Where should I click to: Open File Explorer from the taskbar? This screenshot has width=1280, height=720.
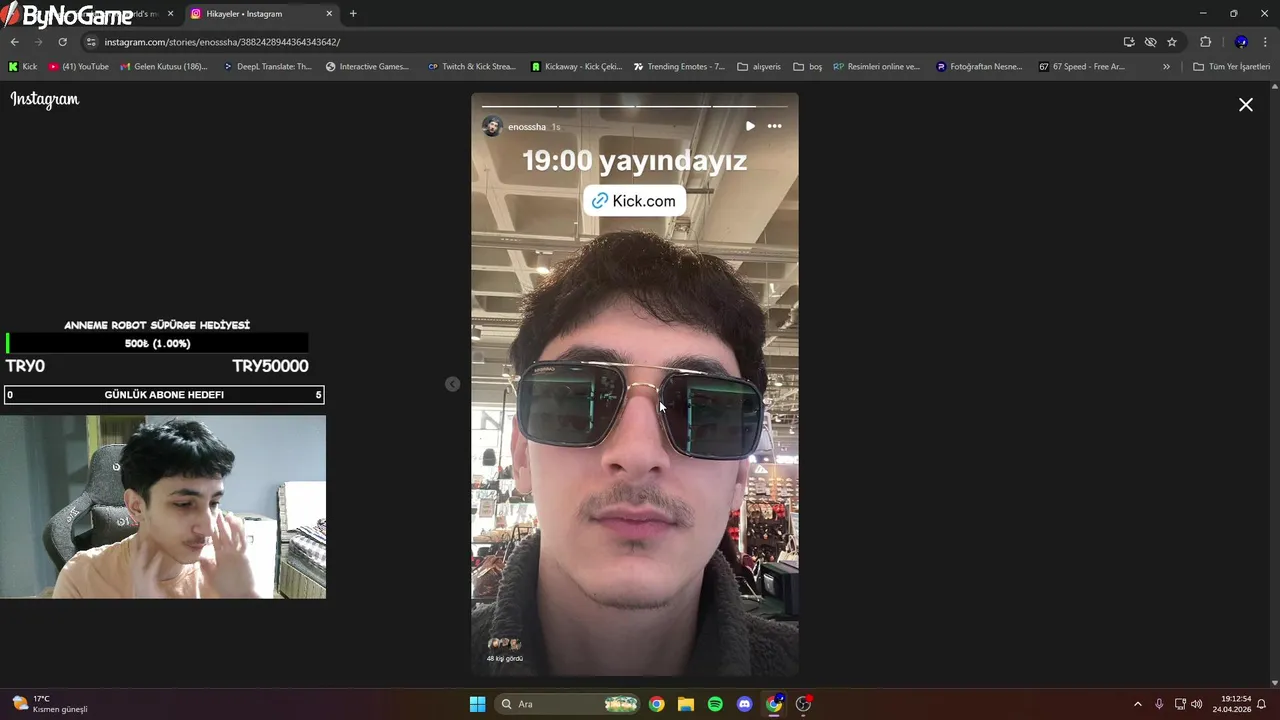[686, 704]
